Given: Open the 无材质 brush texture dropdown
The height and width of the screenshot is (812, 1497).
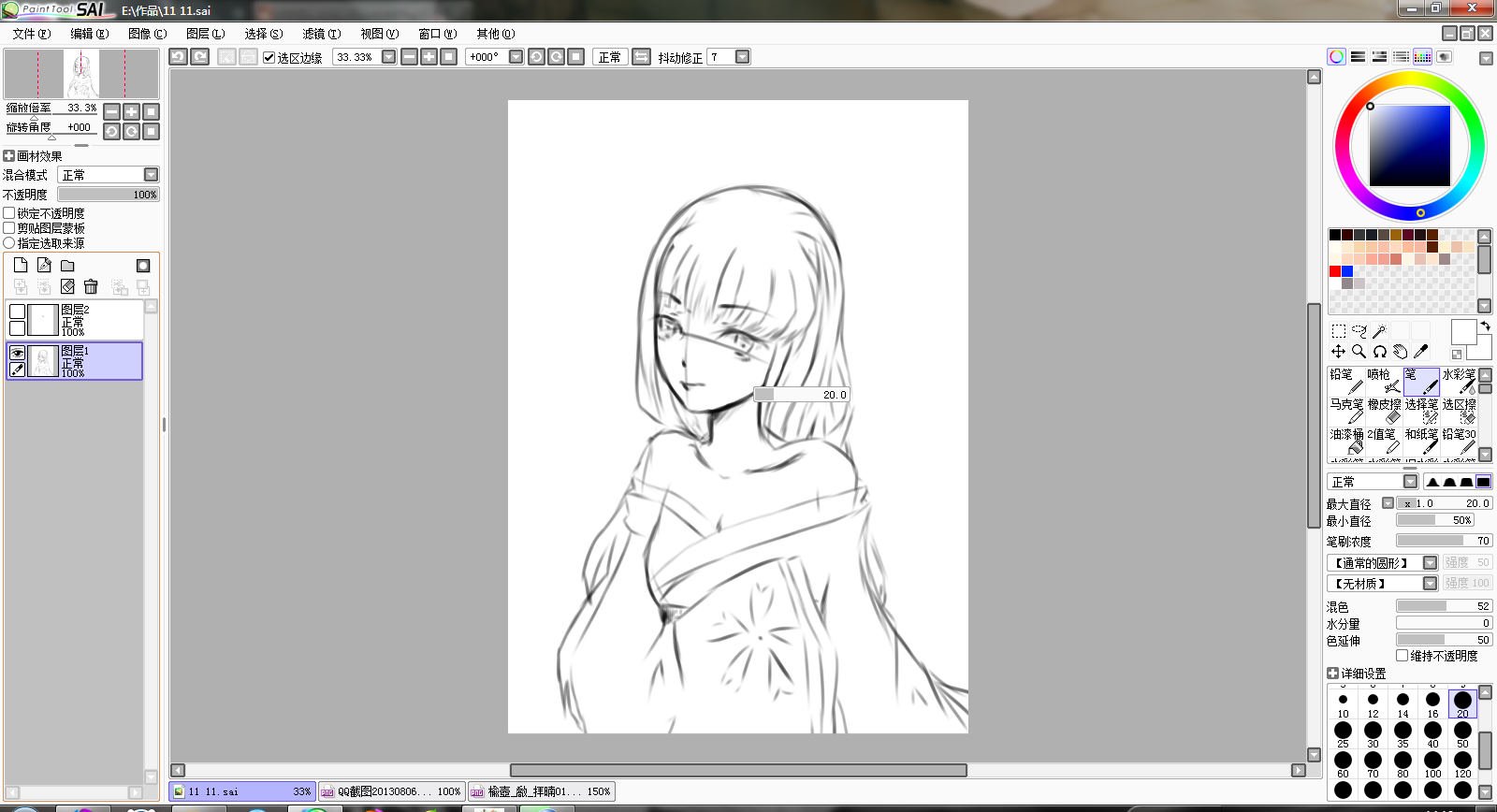Looking at the screenshot, I should pos(1430,584).
